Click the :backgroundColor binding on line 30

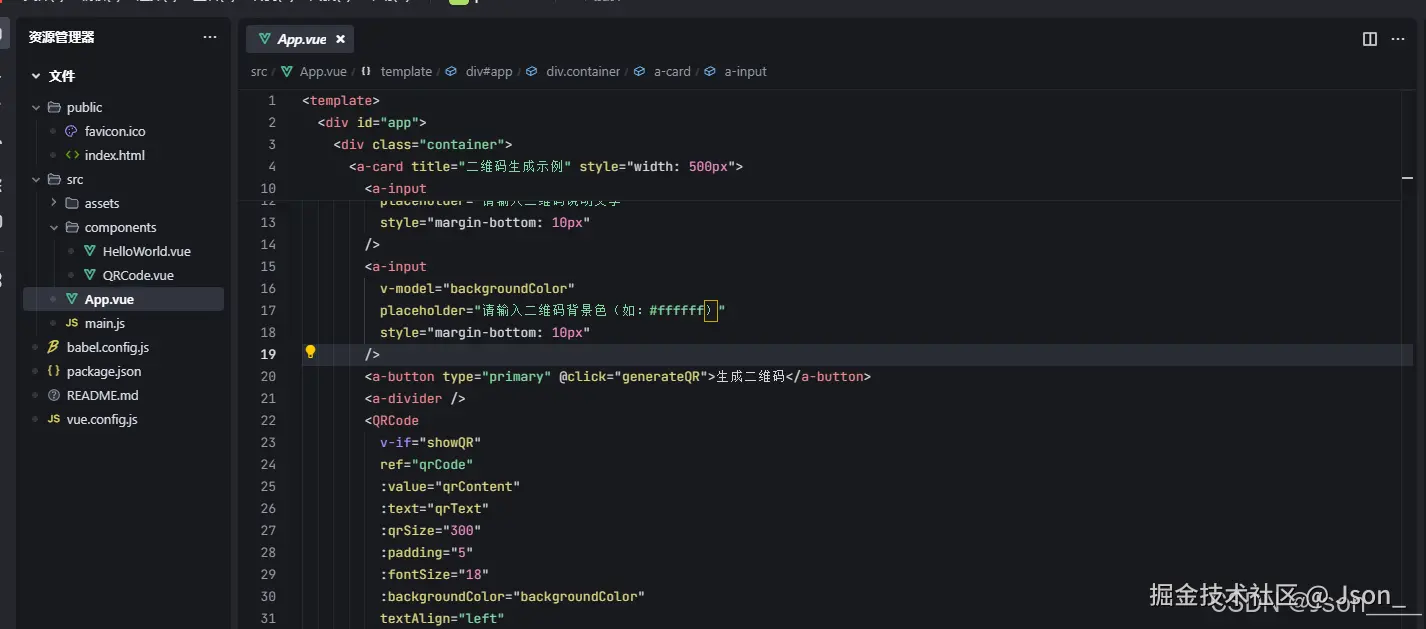(x=512, y=596)
